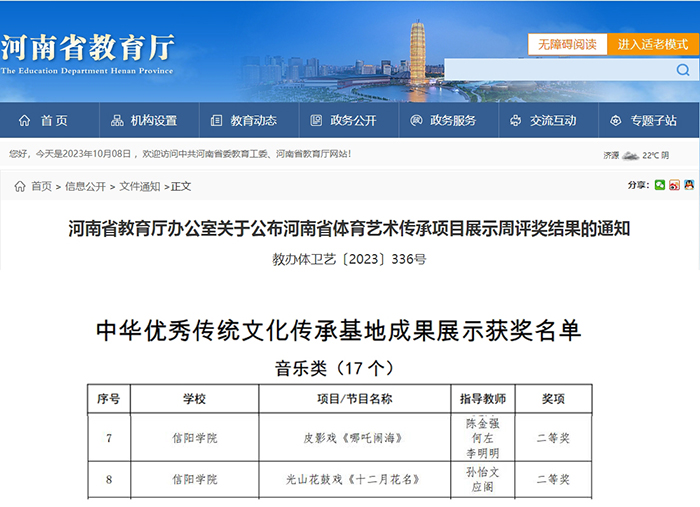Share the article via Weibo icon
The height and width of the screenshot is (507, 700).
pos(674,185)
